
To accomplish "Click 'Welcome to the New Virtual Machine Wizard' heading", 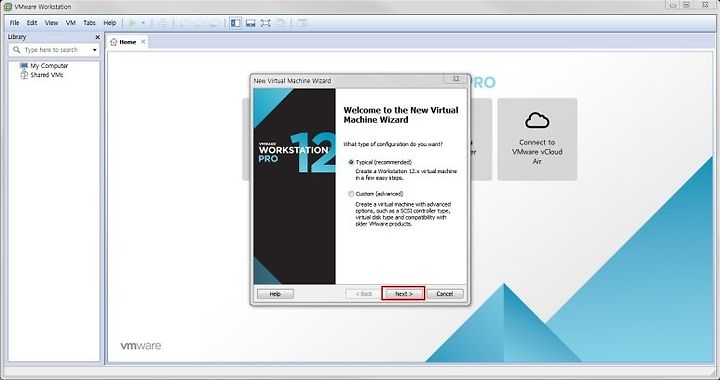I will coord(401,115).
